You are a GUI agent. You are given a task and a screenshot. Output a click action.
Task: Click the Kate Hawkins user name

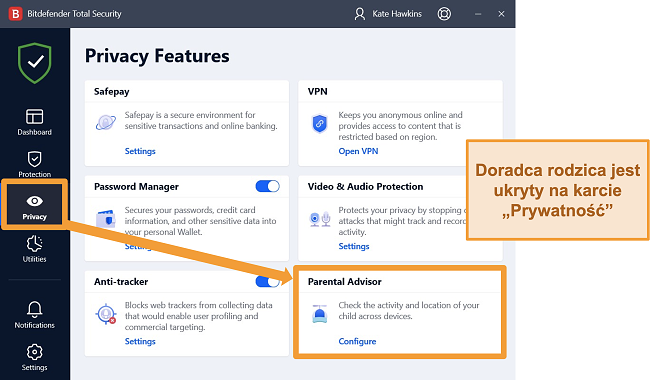click(397, 14)
